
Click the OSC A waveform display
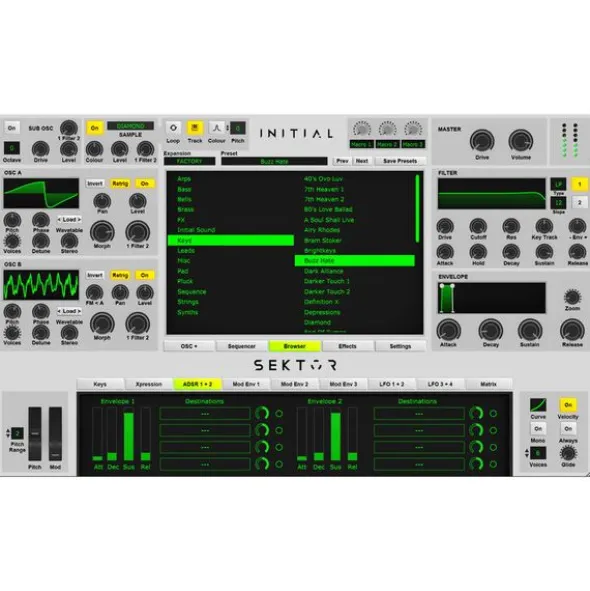click(41, 193)
